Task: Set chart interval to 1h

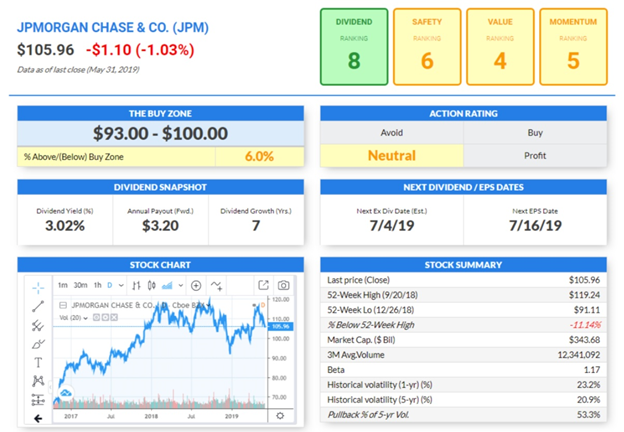Action: (98, 285)
